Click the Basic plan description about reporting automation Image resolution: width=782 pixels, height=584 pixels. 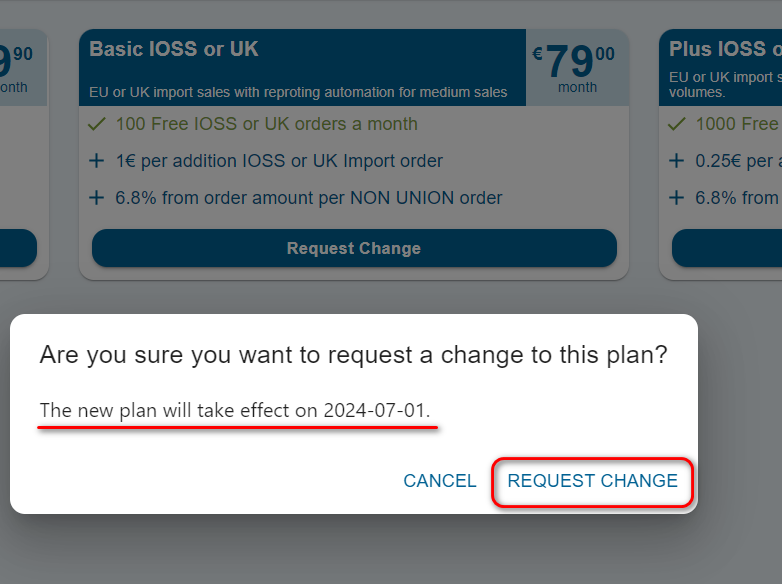(298, 93)
